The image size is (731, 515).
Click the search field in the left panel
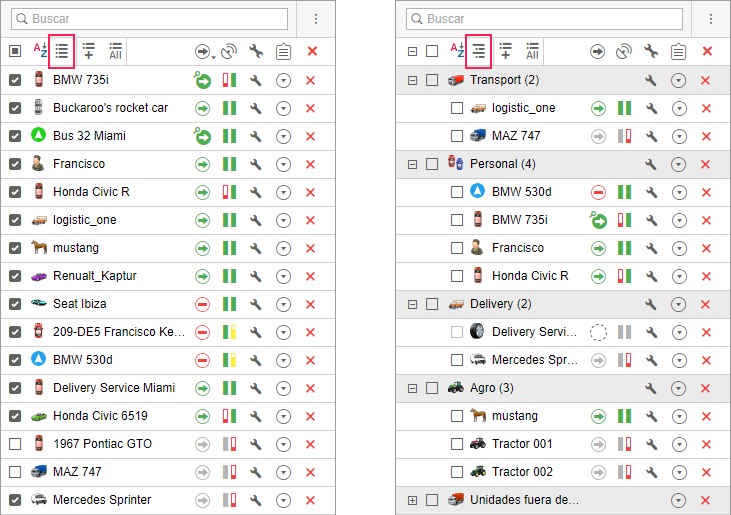point(149,19)
